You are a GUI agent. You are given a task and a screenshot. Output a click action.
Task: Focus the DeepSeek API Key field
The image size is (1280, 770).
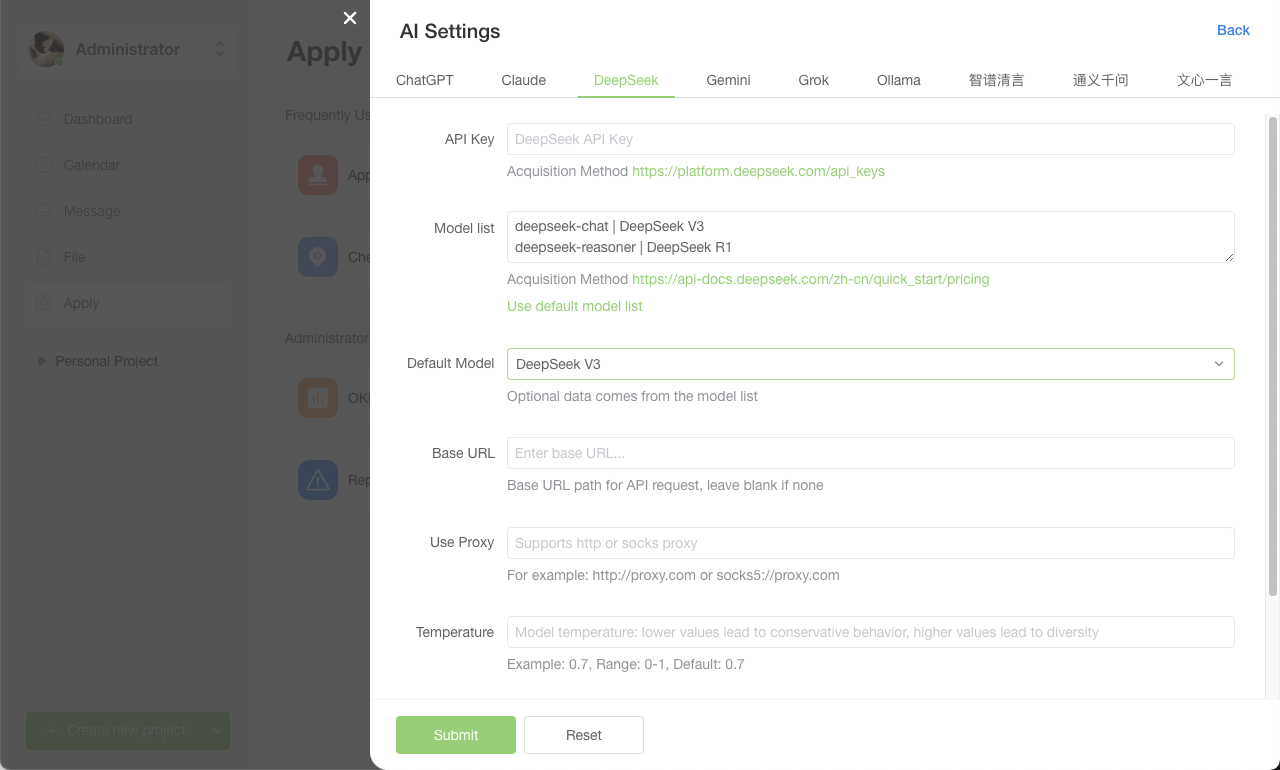click(x=870, y=139)
